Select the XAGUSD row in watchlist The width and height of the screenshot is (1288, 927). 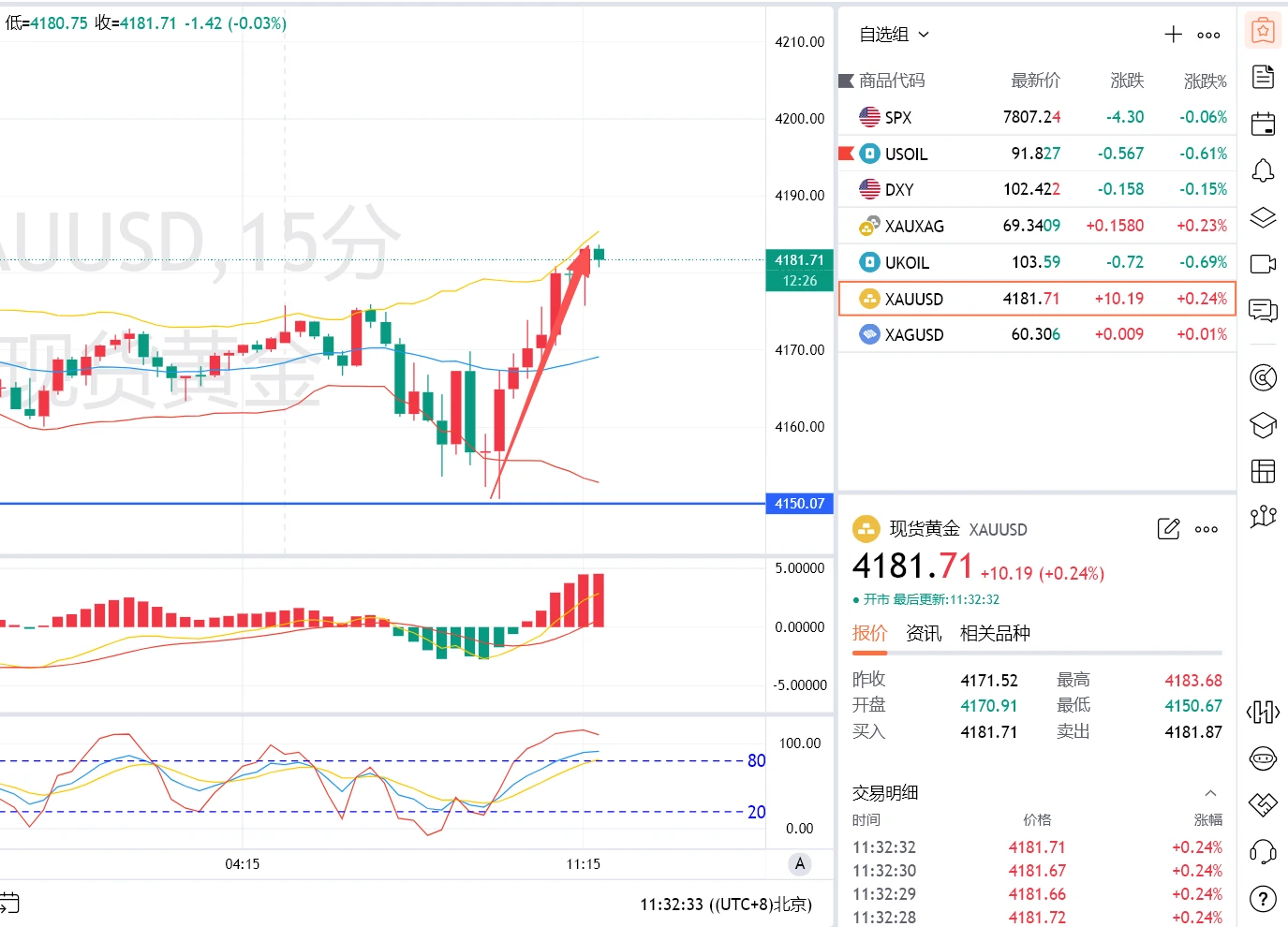click(x=1037, y=334)
